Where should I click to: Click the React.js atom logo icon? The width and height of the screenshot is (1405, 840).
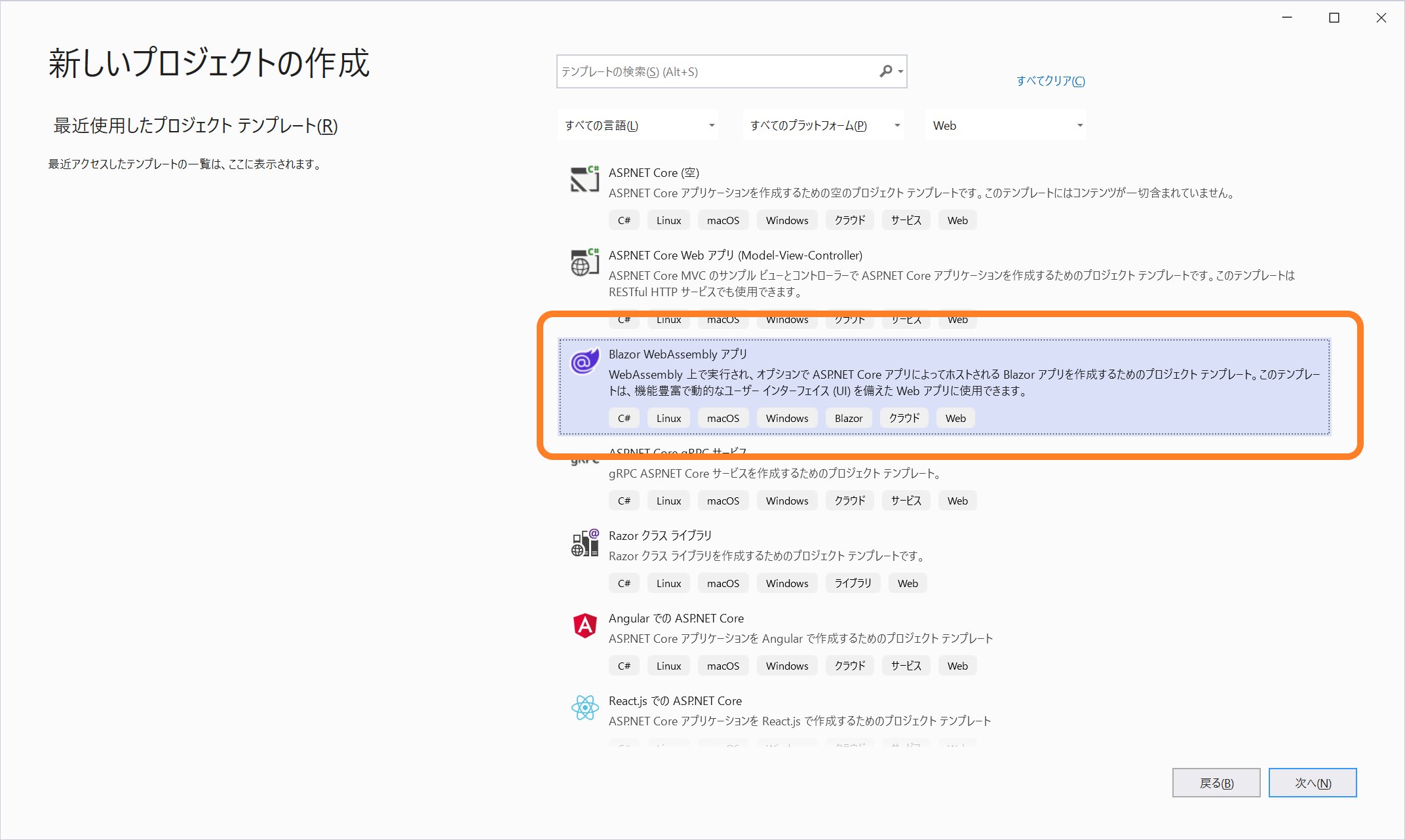pyautogui.click(x=585, y=708)
